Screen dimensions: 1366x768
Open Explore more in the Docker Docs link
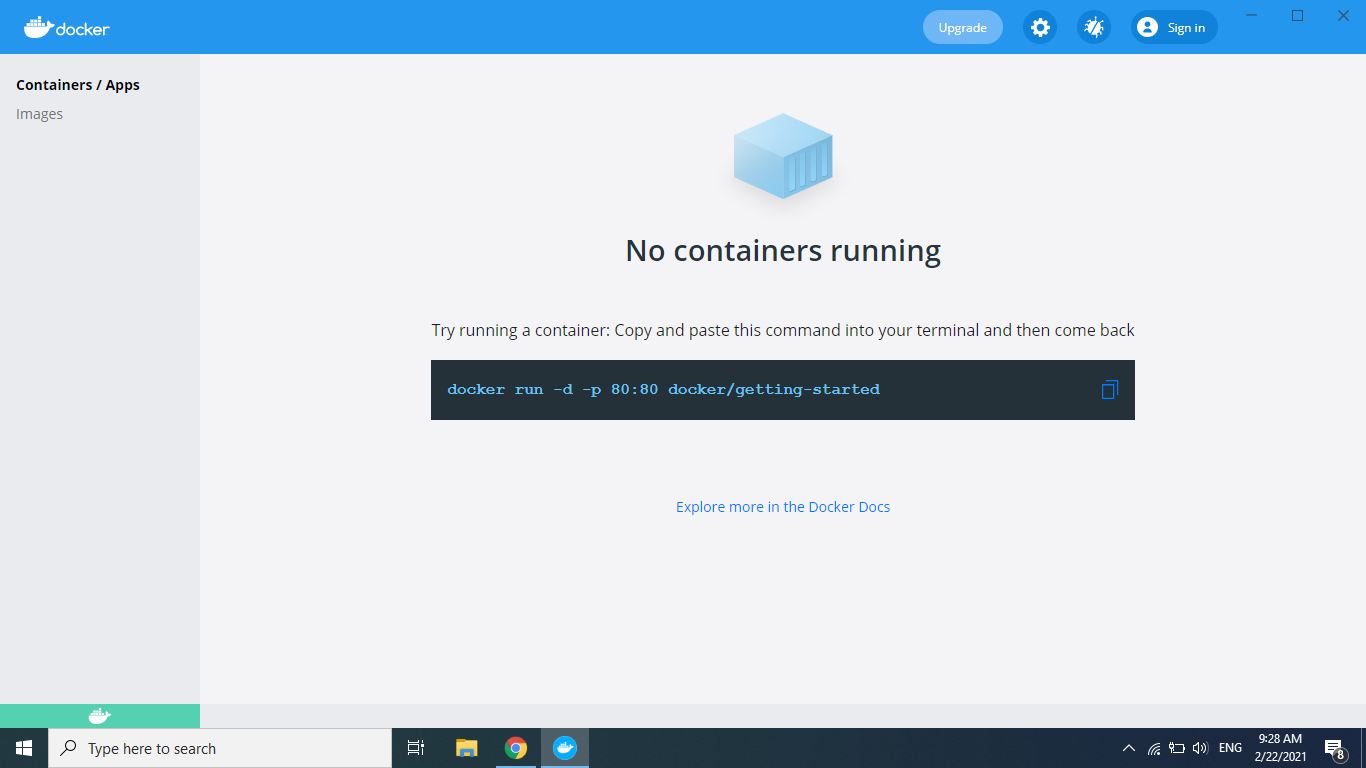783,507
